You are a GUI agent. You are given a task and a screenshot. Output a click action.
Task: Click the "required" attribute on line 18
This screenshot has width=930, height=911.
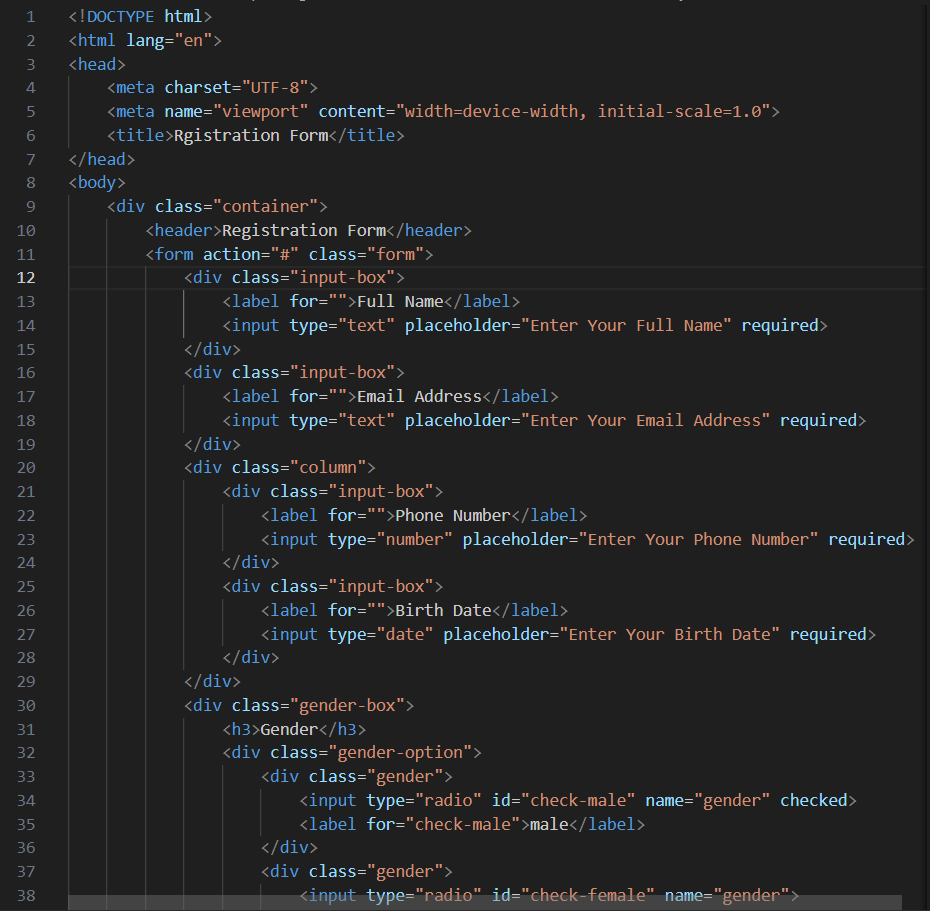[818, 420]
